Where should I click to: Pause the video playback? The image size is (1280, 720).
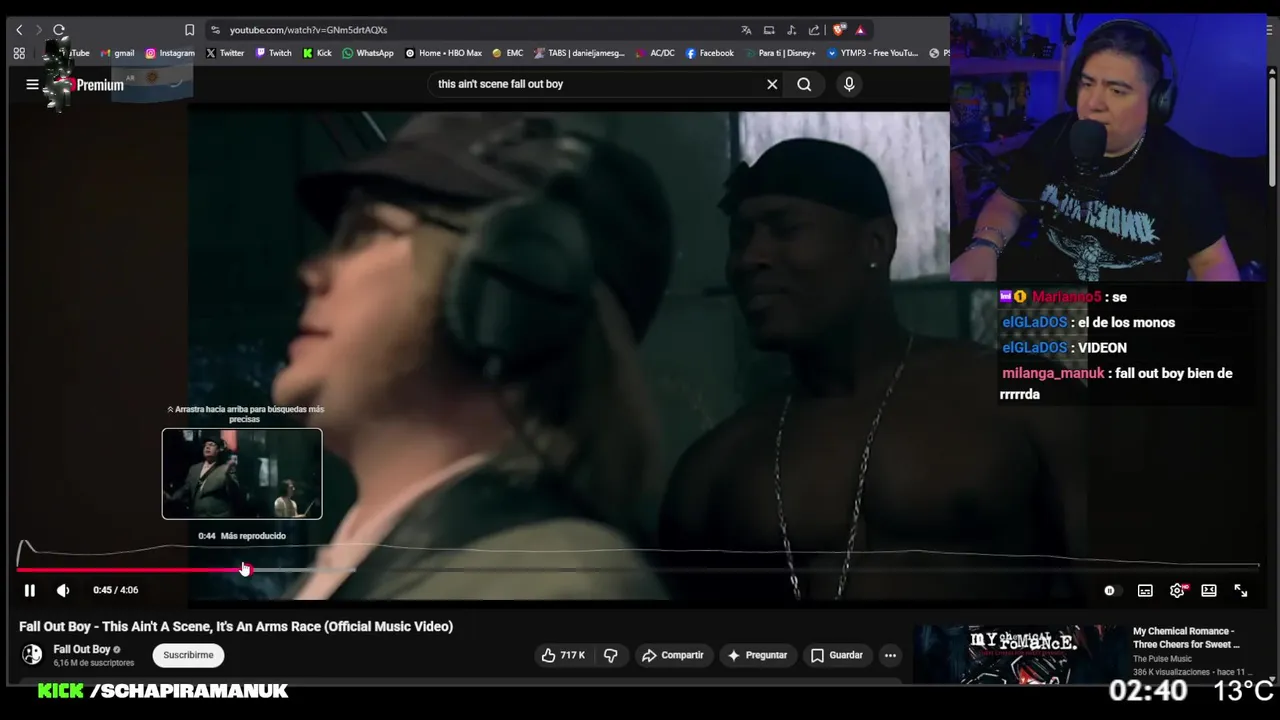(29, 591)
